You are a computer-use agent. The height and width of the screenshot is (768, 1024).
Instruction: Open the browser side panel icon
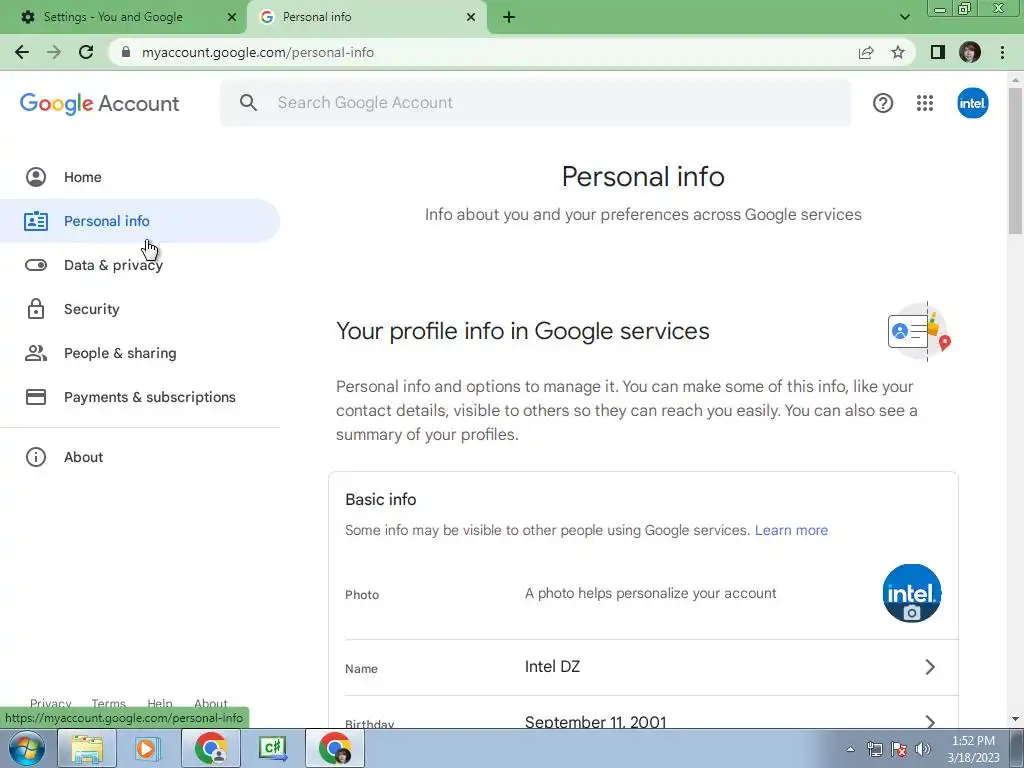click(938, 52)
